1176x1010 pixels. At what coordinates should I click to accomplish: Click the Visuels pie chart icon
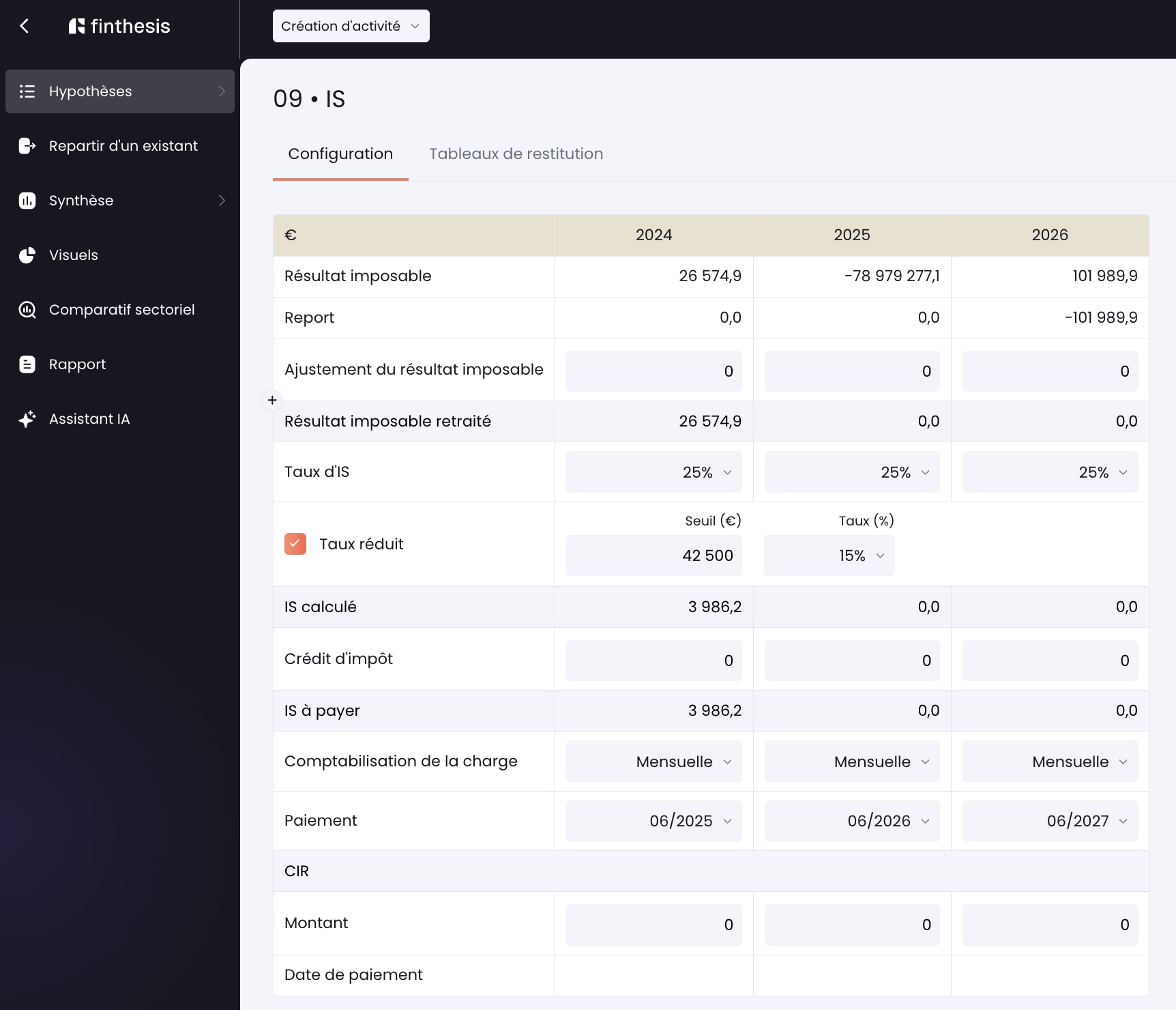click(x=27, y=255)
